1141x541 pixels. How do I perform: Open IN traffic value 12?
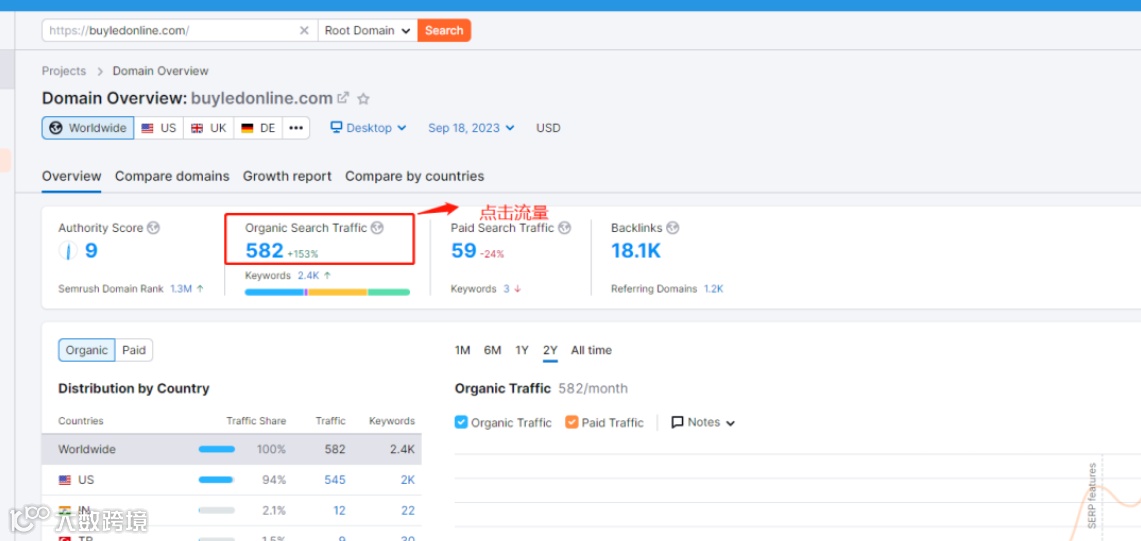tap(339, 510)
